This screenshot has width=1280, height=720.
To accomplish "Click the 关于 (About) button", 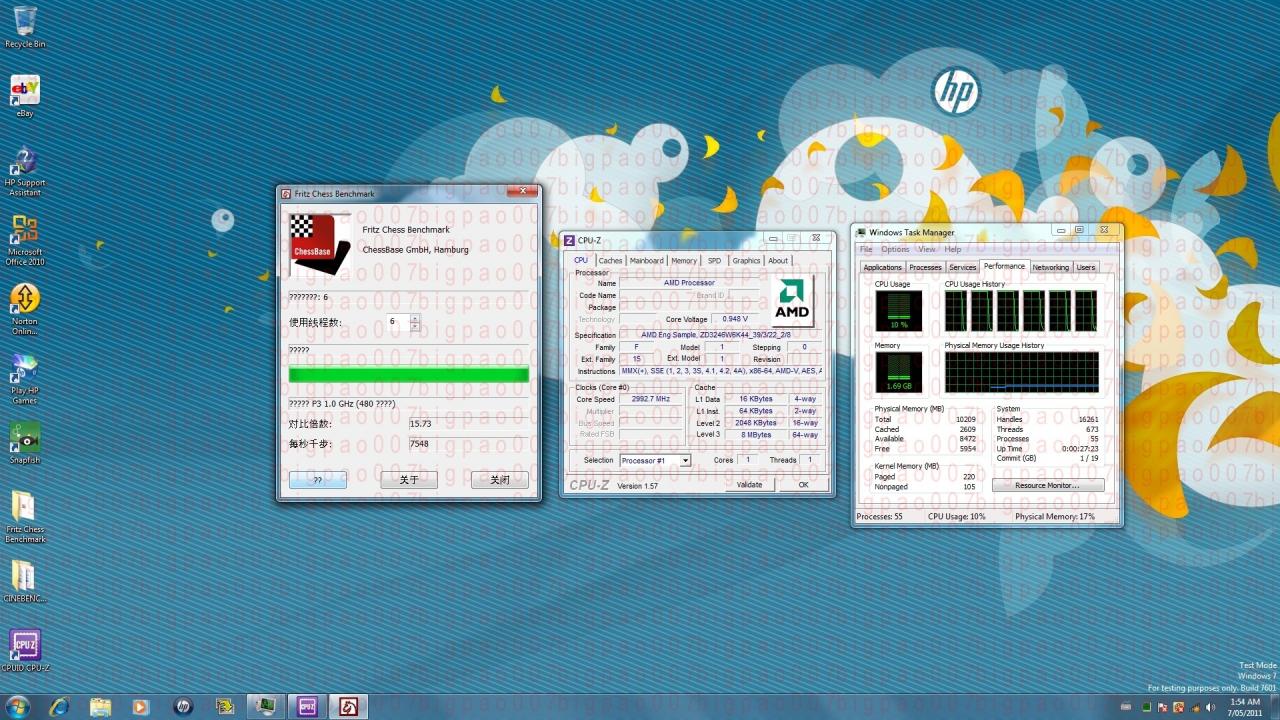I will click(x=409, y=480).
